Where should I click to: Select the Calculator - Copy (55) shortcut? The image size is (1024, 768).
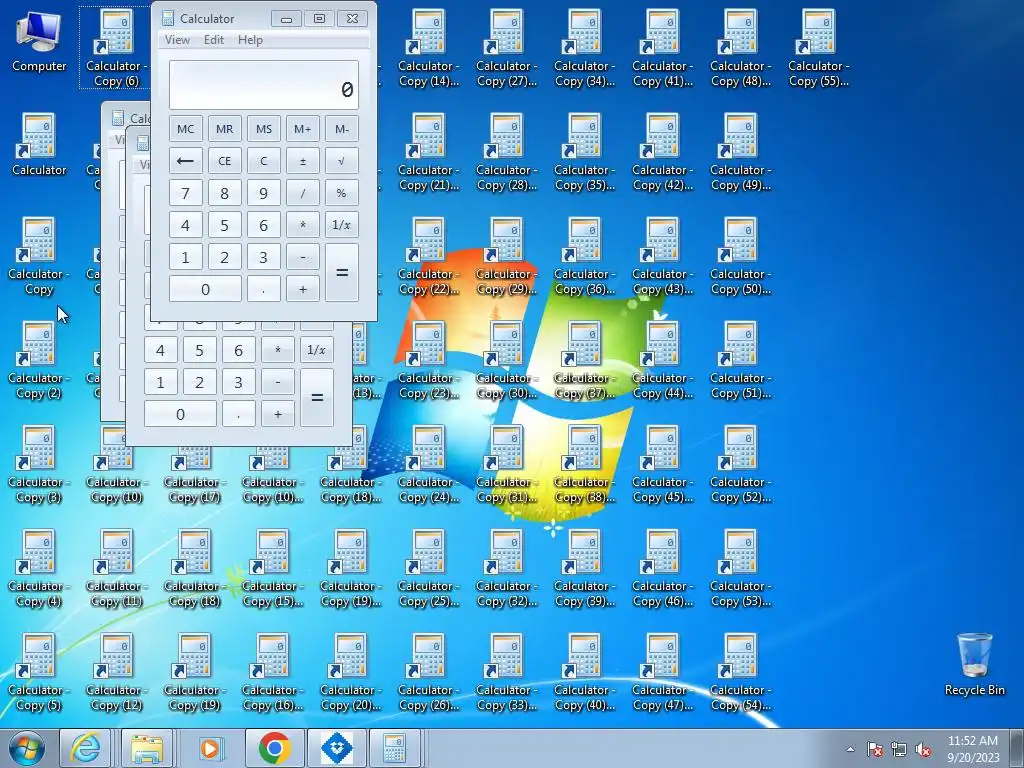(x=818, y=48)
